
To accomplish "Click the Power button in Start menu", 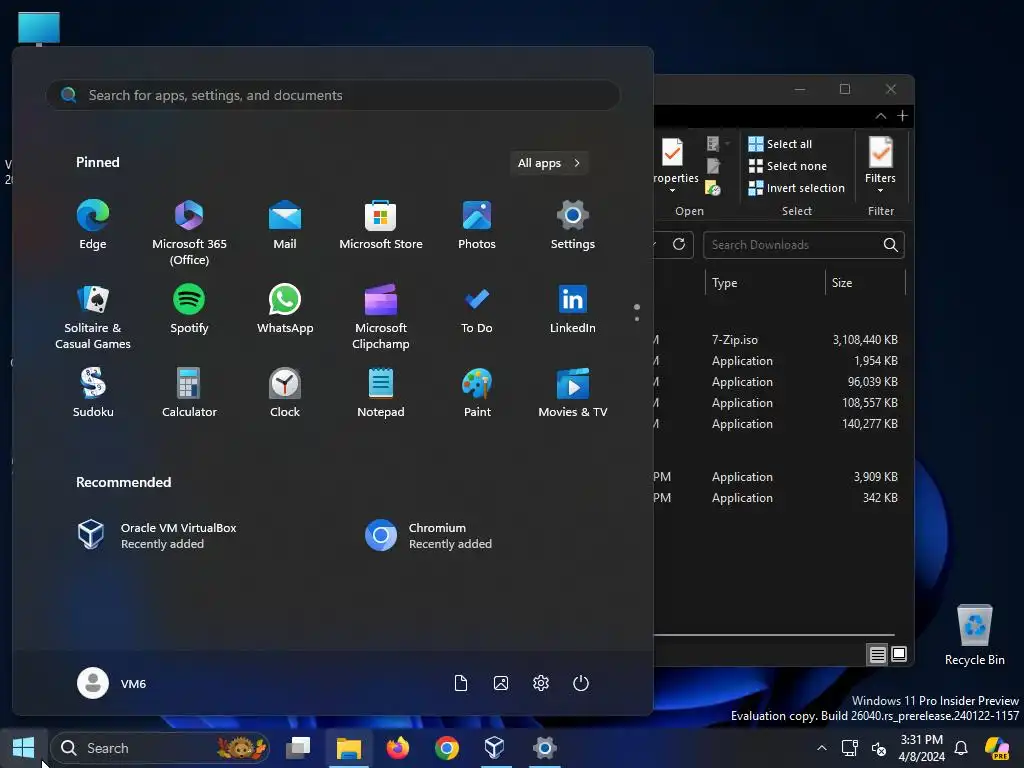I will (581, 683).
